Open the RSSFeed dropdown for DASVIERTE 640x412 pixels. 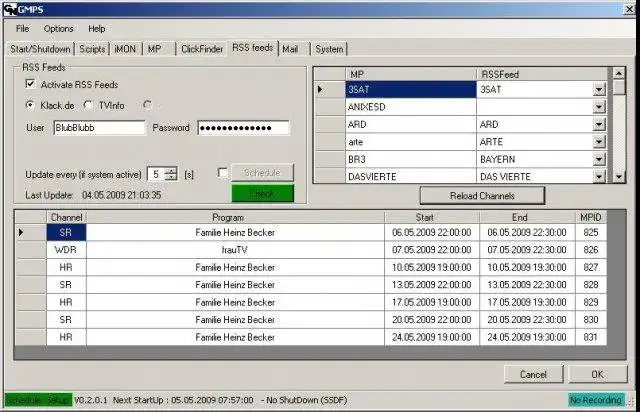[x=599, y=176]
